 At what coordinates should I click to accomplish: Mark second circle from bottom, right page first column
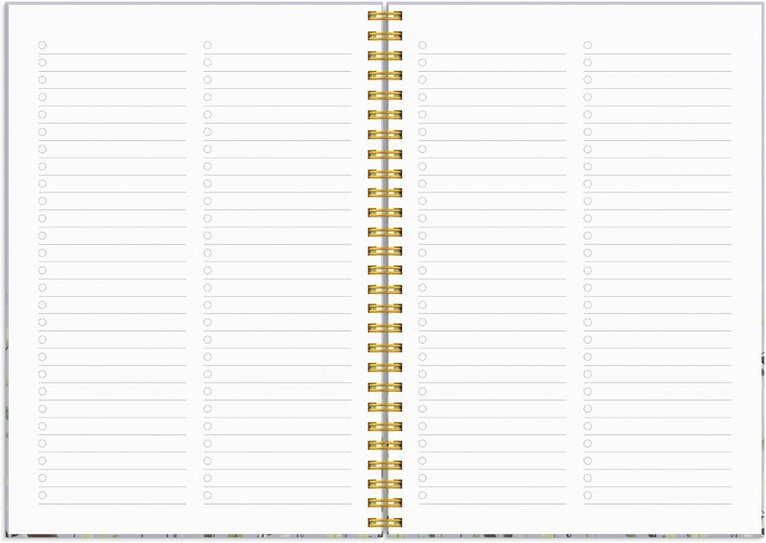coord(422,478)
